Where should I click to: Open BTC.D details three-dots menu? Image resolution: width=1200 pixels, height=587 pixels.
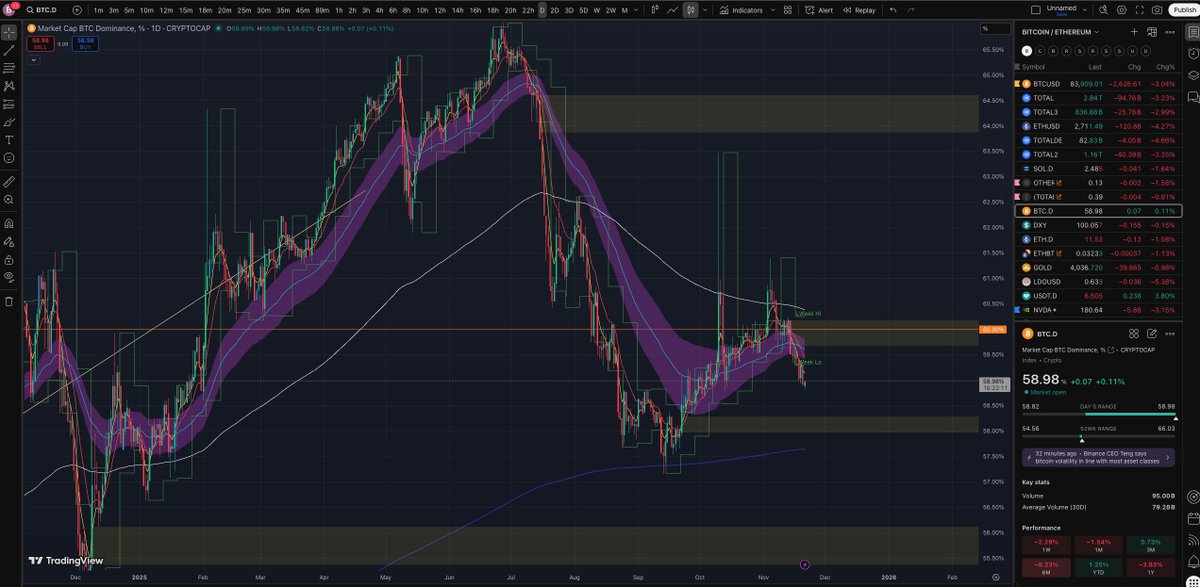[1168, 333]
